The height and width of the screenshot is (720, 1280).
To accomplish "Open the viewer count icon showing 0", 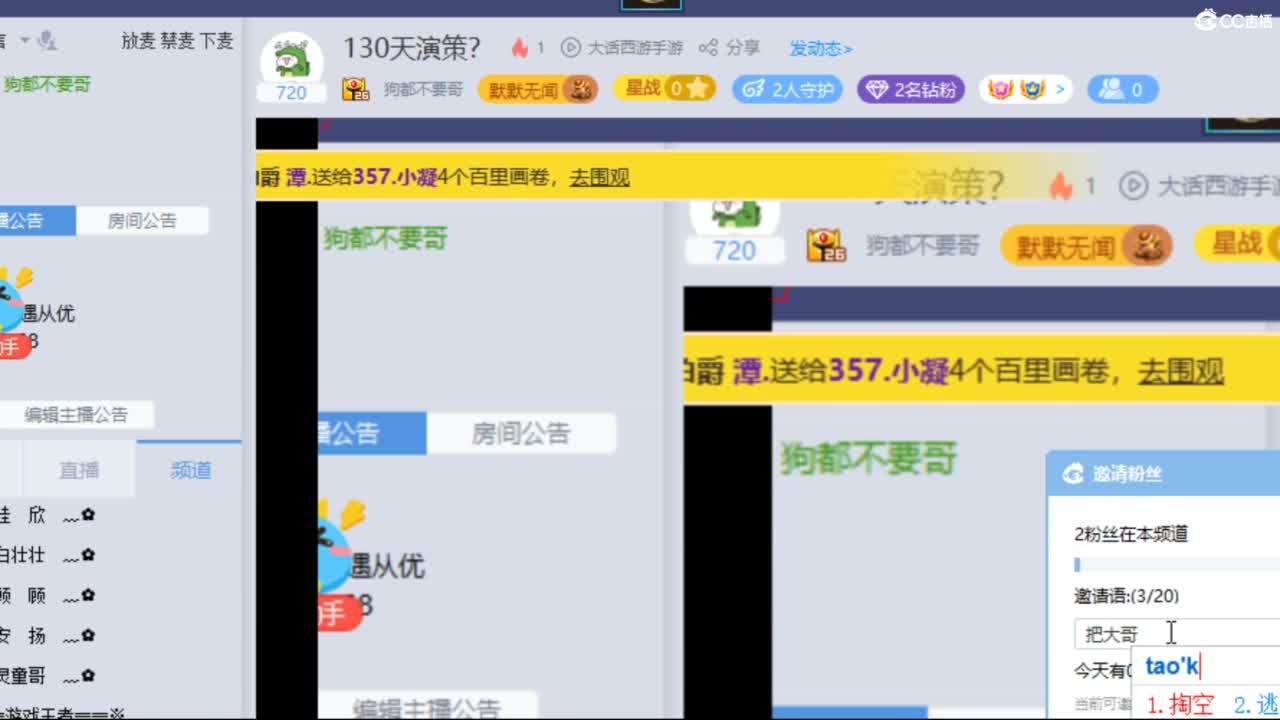I will [x=1122, y=89].
